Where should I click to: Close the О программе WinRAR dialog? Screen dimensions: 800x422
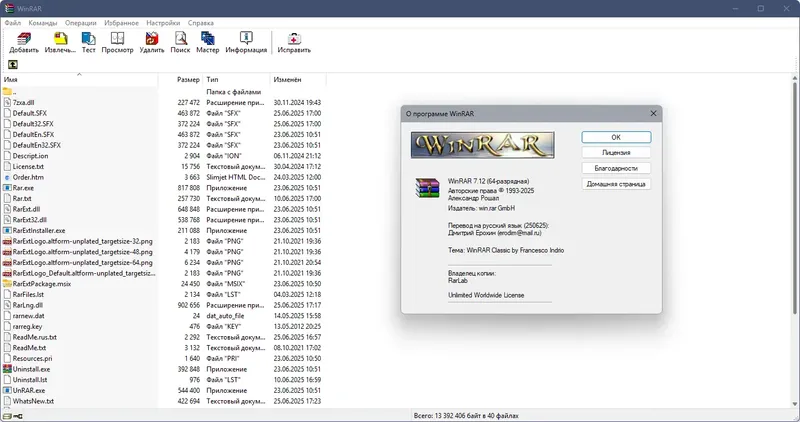[x=654, y=113]
